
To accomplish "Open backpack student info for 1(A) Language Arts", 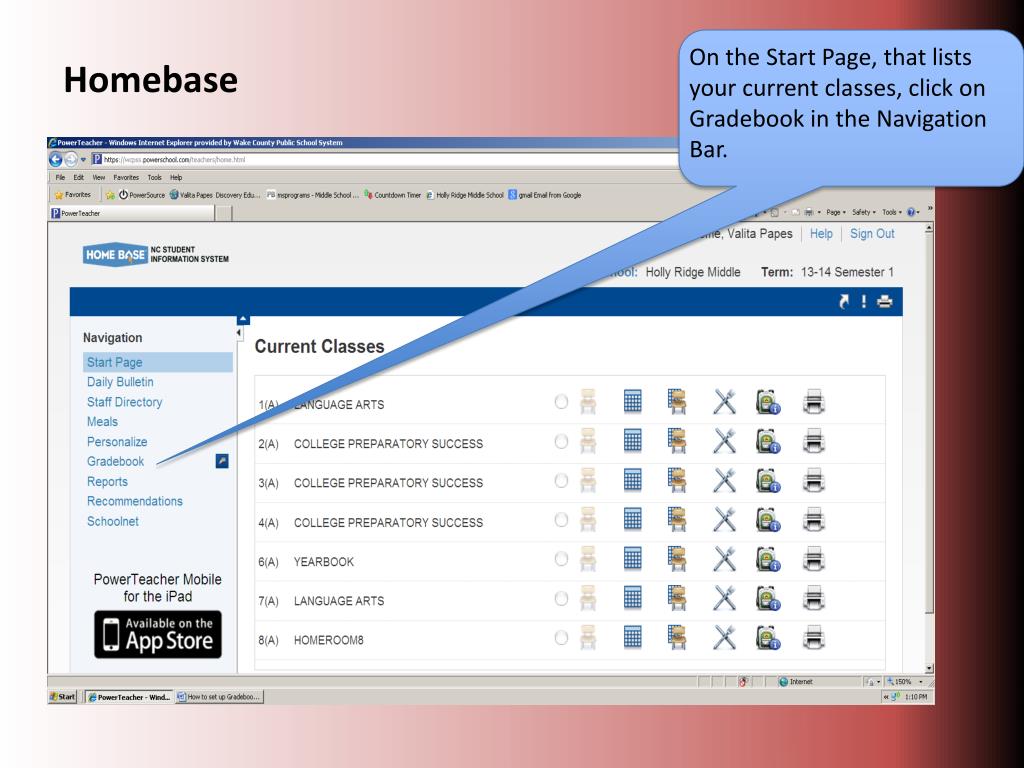I will (768, 402).
